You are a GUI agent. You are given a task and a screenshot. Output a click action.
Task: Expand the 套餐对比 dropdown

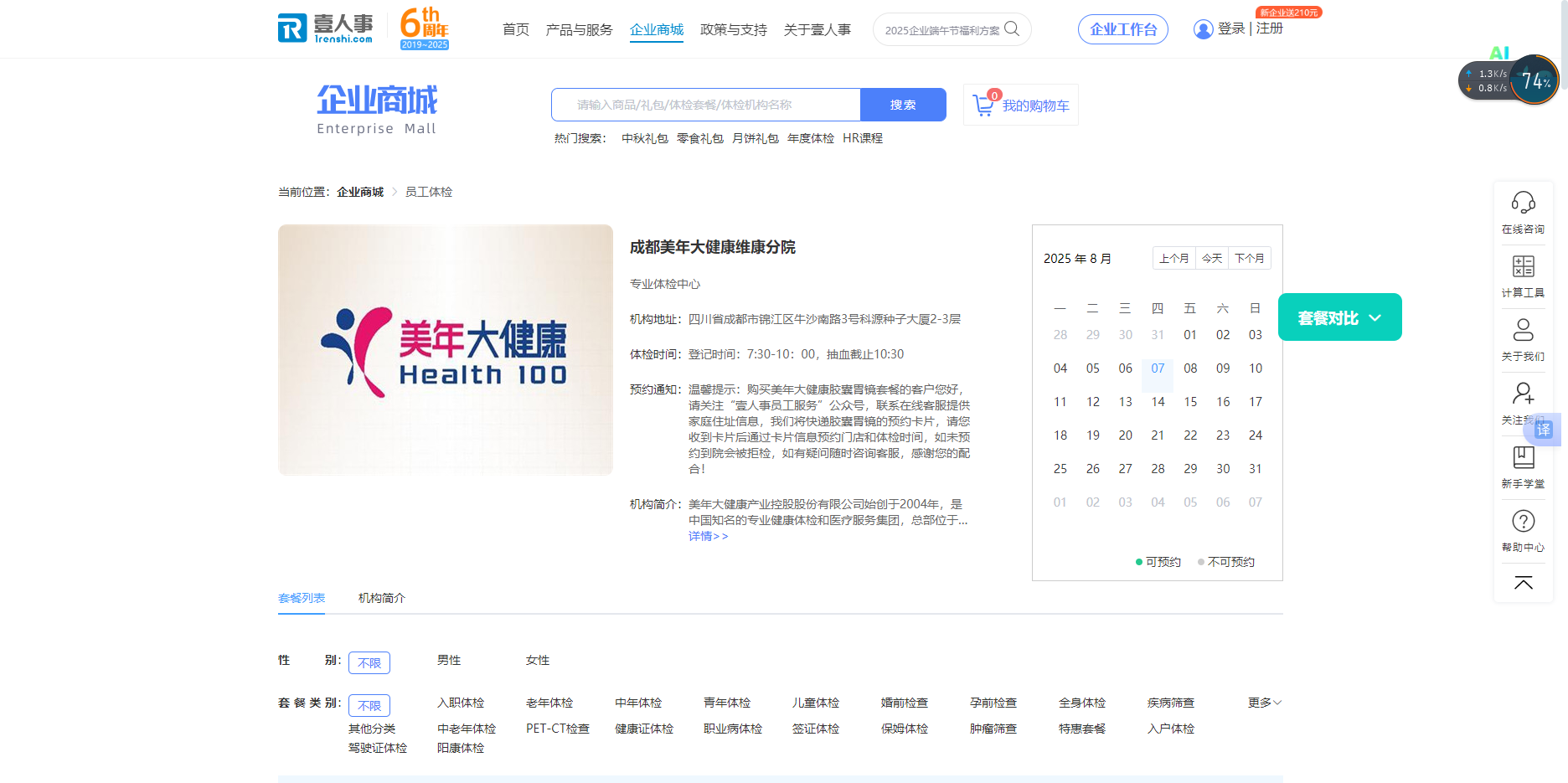[1340, 317]
